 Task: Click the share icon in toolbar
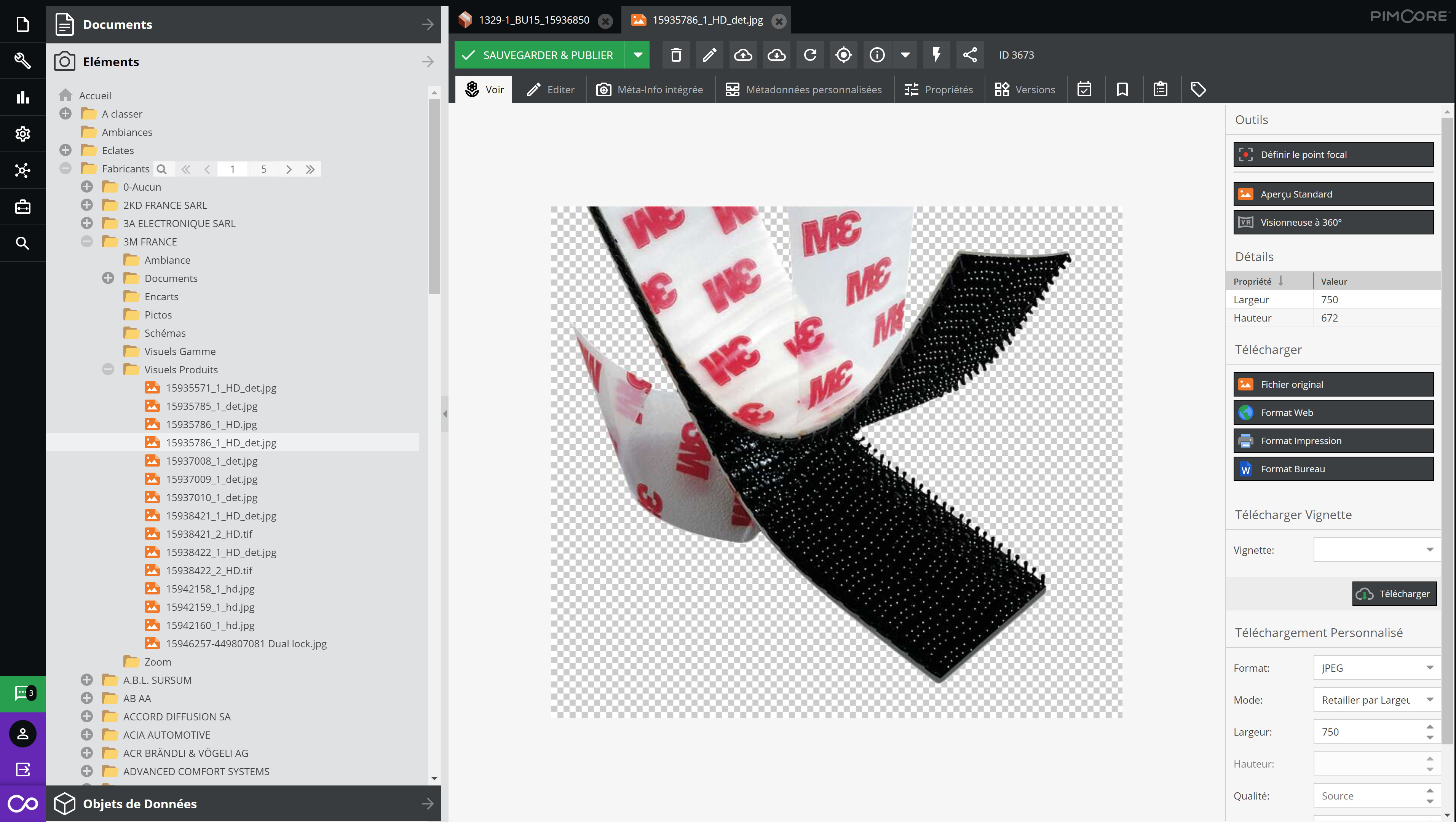[x=970, y=55]
